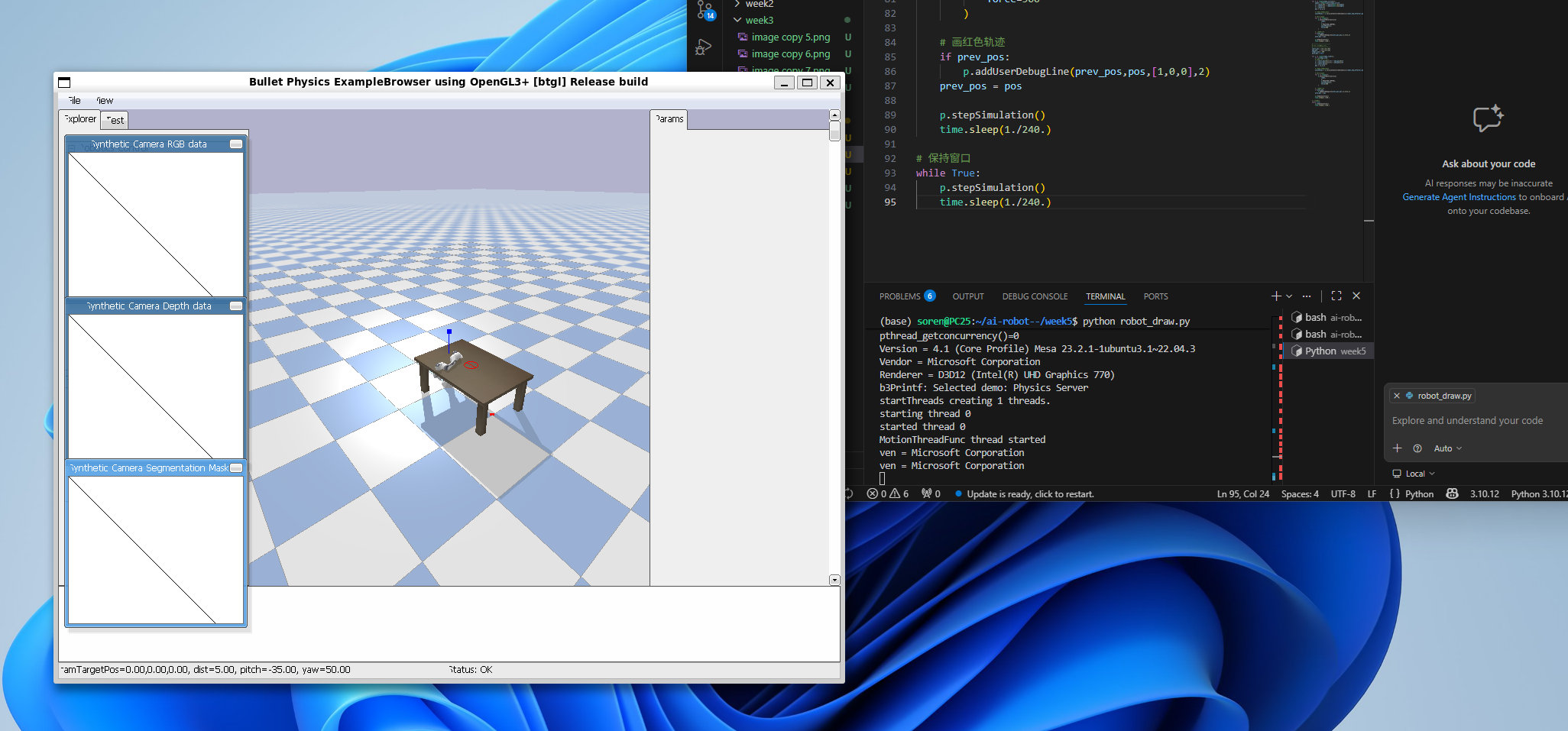This screenshot has height=731, width=1568.
Task: Open the new terminal profile dropdown arrow
Action: [1289, 296]
